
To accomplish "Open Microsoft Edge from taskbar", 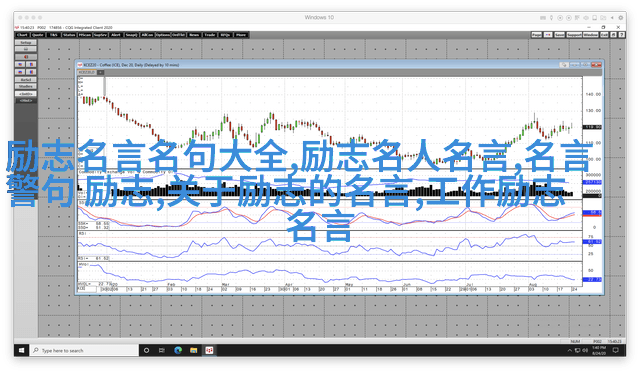I will (x=178, y=350).
